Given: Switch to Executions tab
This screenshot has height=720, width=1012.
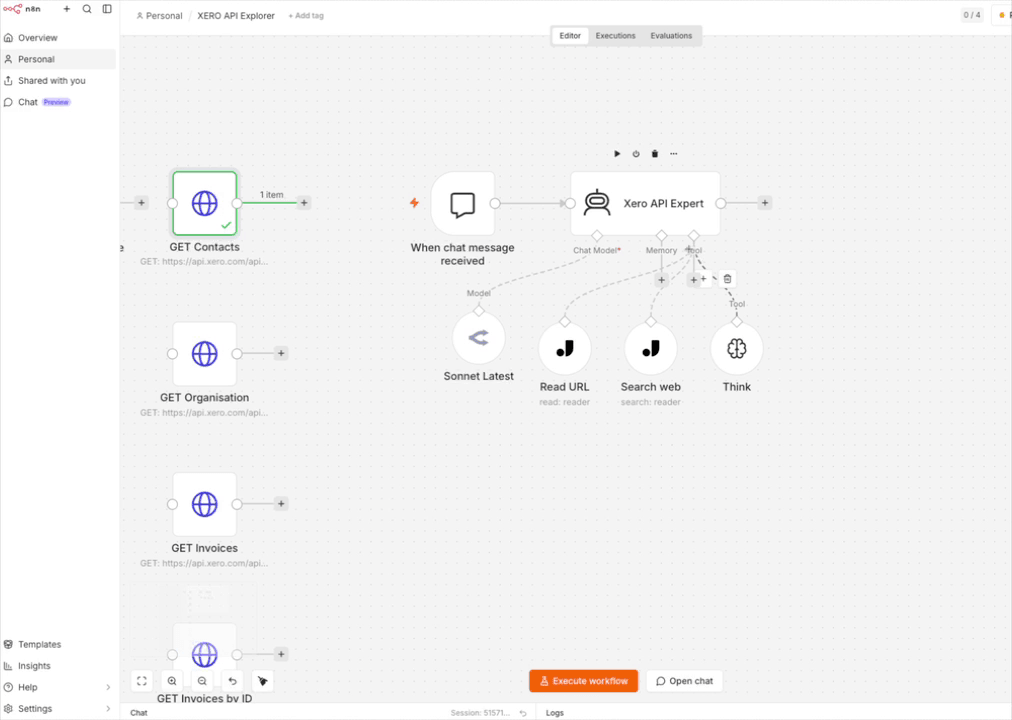Looking at the screenshot, I should pos(615,35).
